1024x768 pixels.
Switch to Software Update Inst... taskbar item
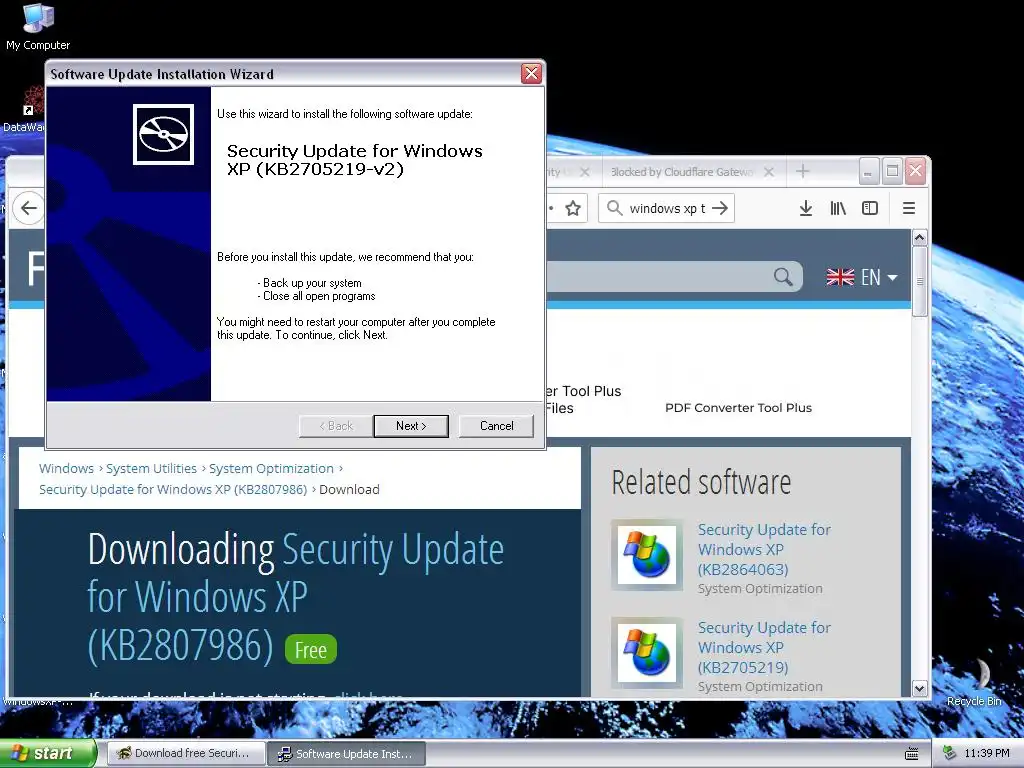pyautogui.click(x=347, y=753)
